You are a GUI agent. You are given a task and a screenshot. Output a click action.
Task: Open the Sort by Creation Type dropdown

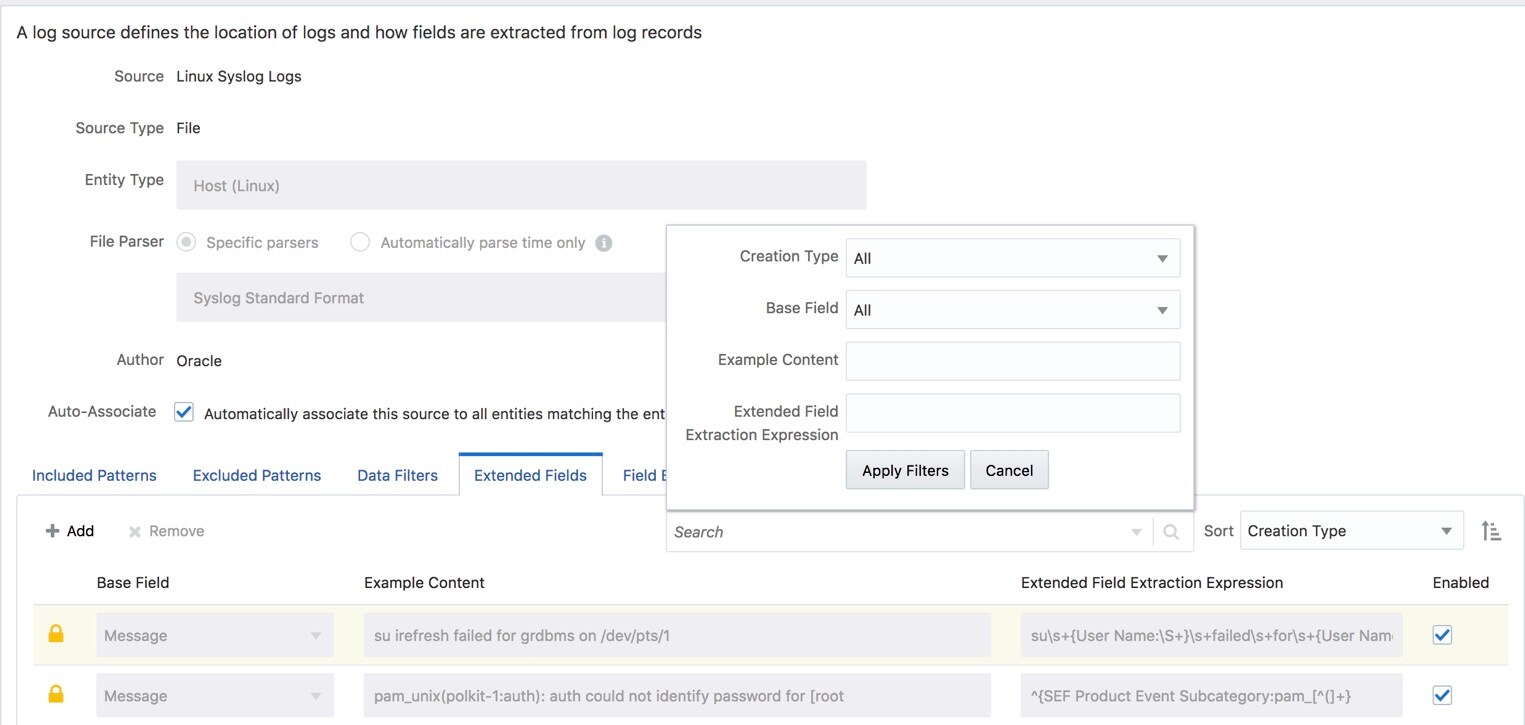(1351, 531)
